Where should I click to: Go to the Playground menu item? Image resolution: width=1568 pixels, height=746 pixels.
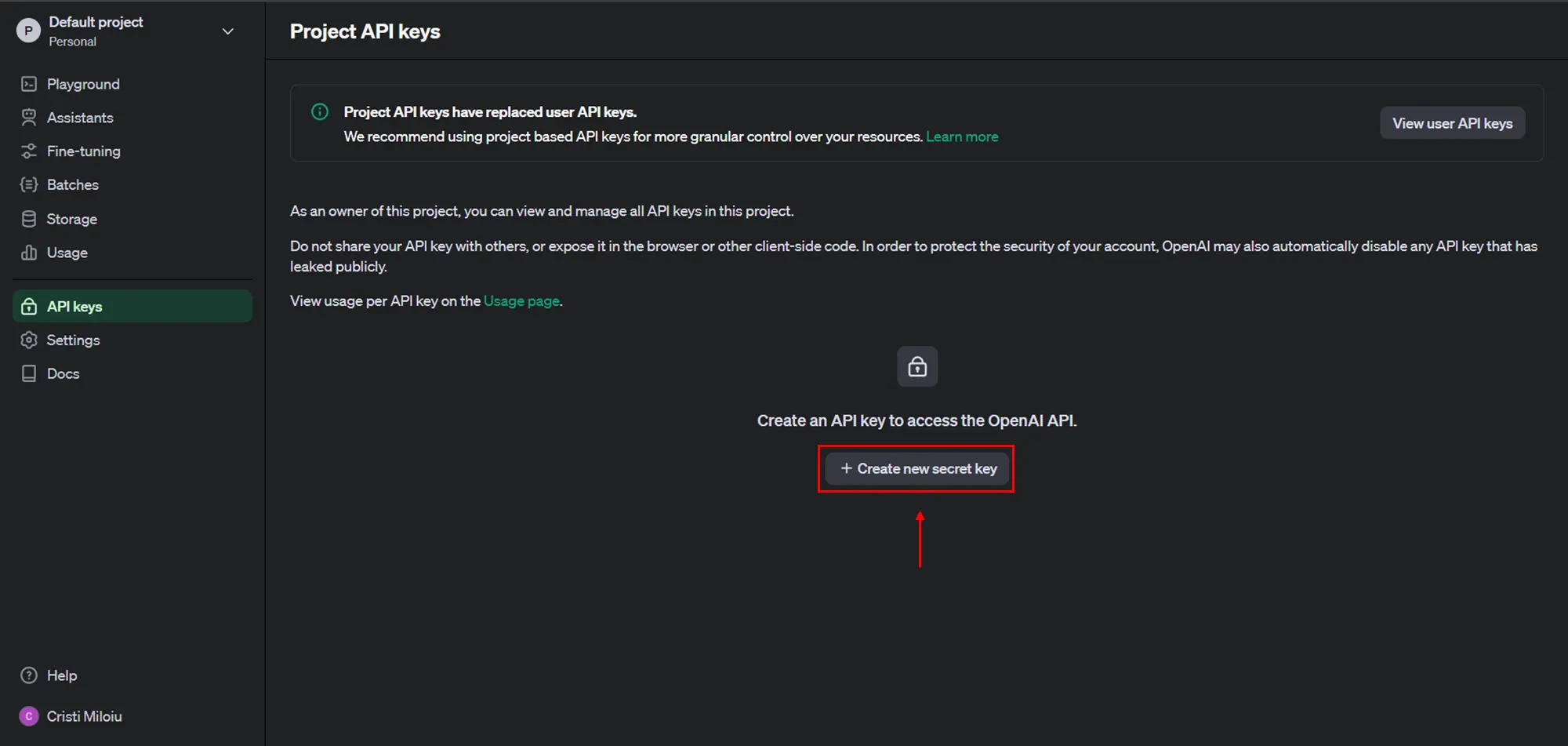click(x=132, y=84)
